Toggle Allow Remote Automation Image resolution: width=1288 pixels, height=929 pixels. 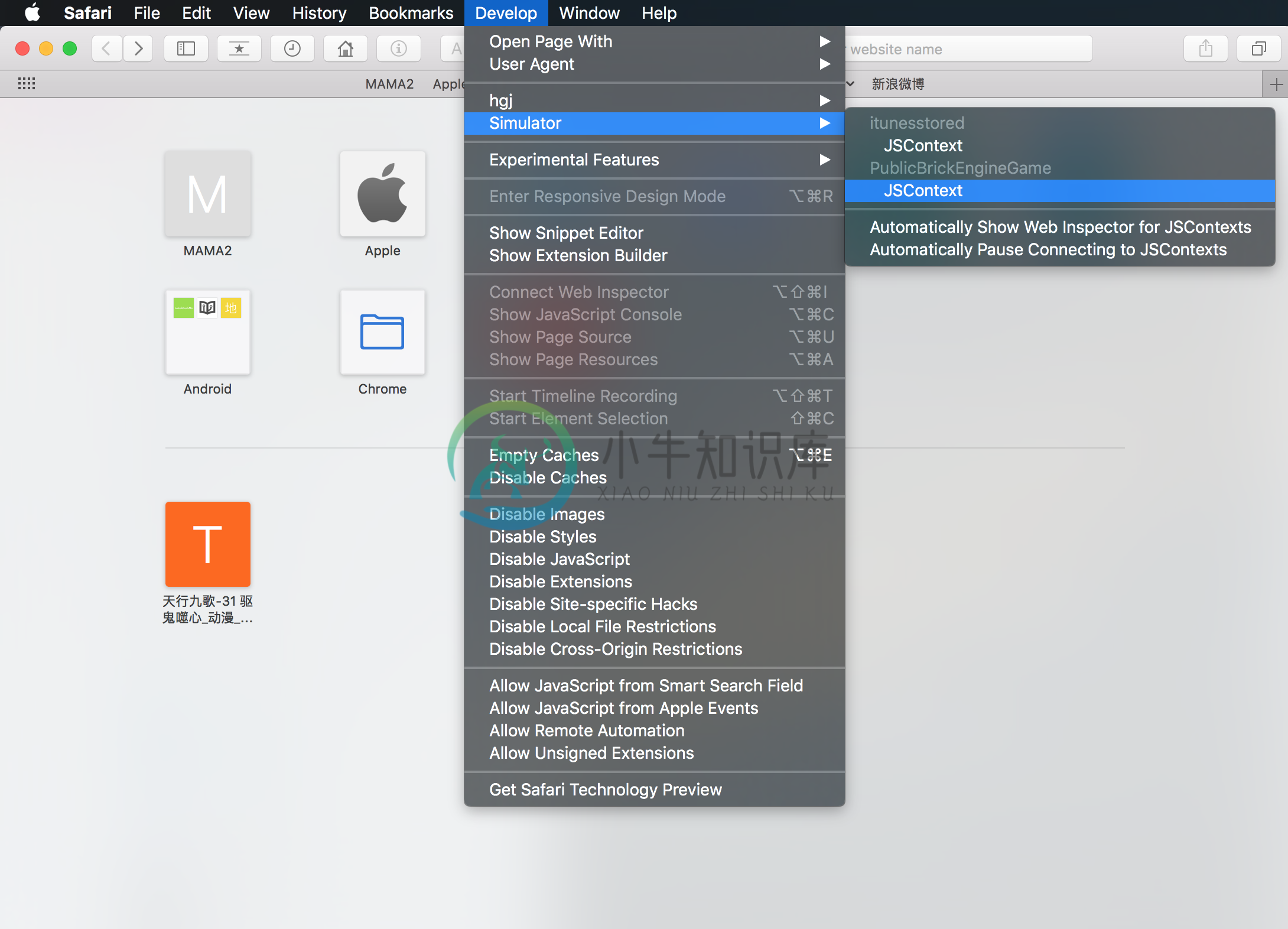(655, 730)
